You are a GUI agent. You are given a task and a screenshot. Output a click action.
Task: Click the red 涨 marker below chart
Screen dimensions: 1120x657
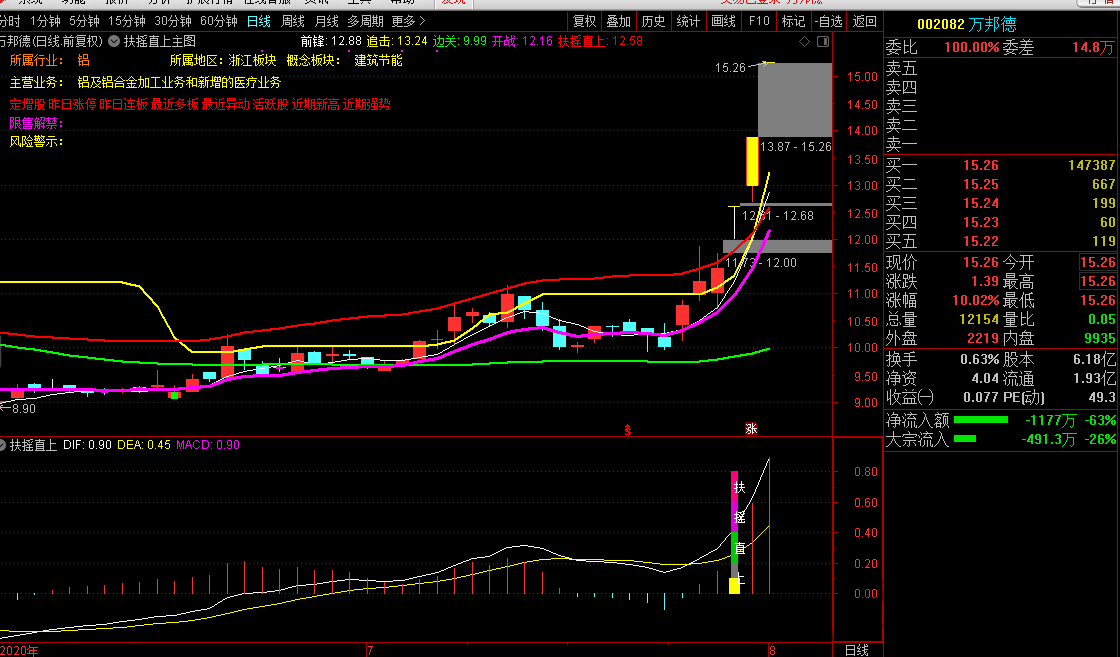[x=751, y=428]
